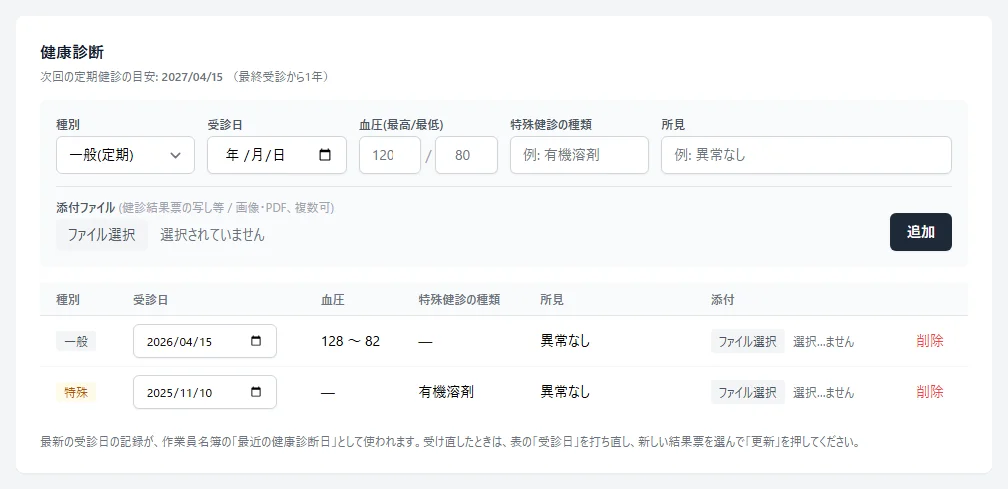Image resolution: width=1008 pixels, height=489 pixels.
Task: Edit the 2026/04/15 date field
Action: click(204, 341)
